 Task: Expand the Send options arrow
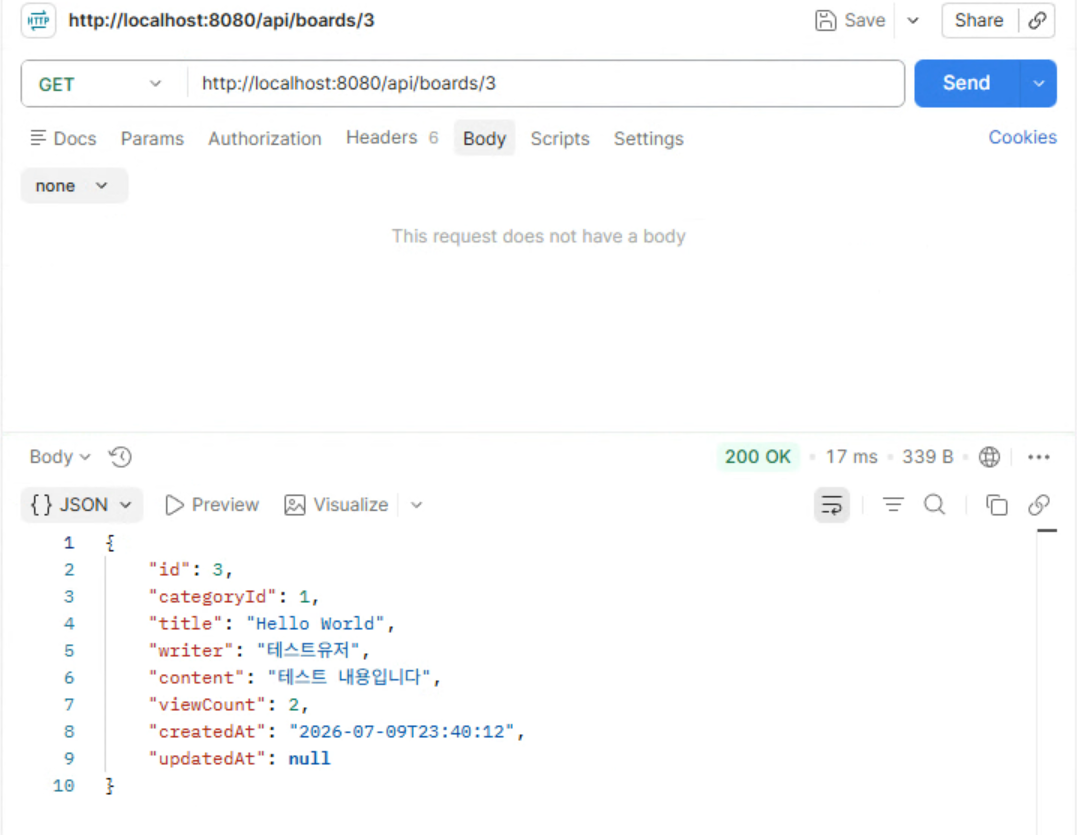1039,83
